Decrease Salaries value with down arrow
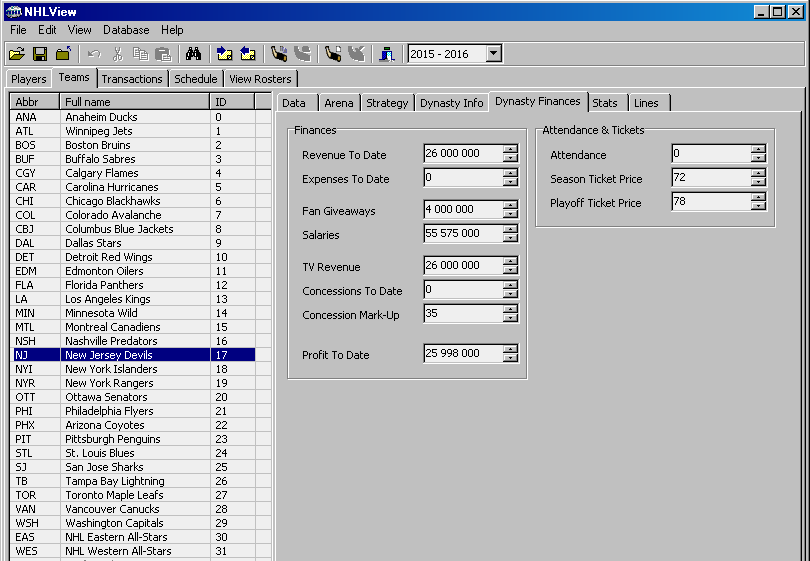 (510, 238)
